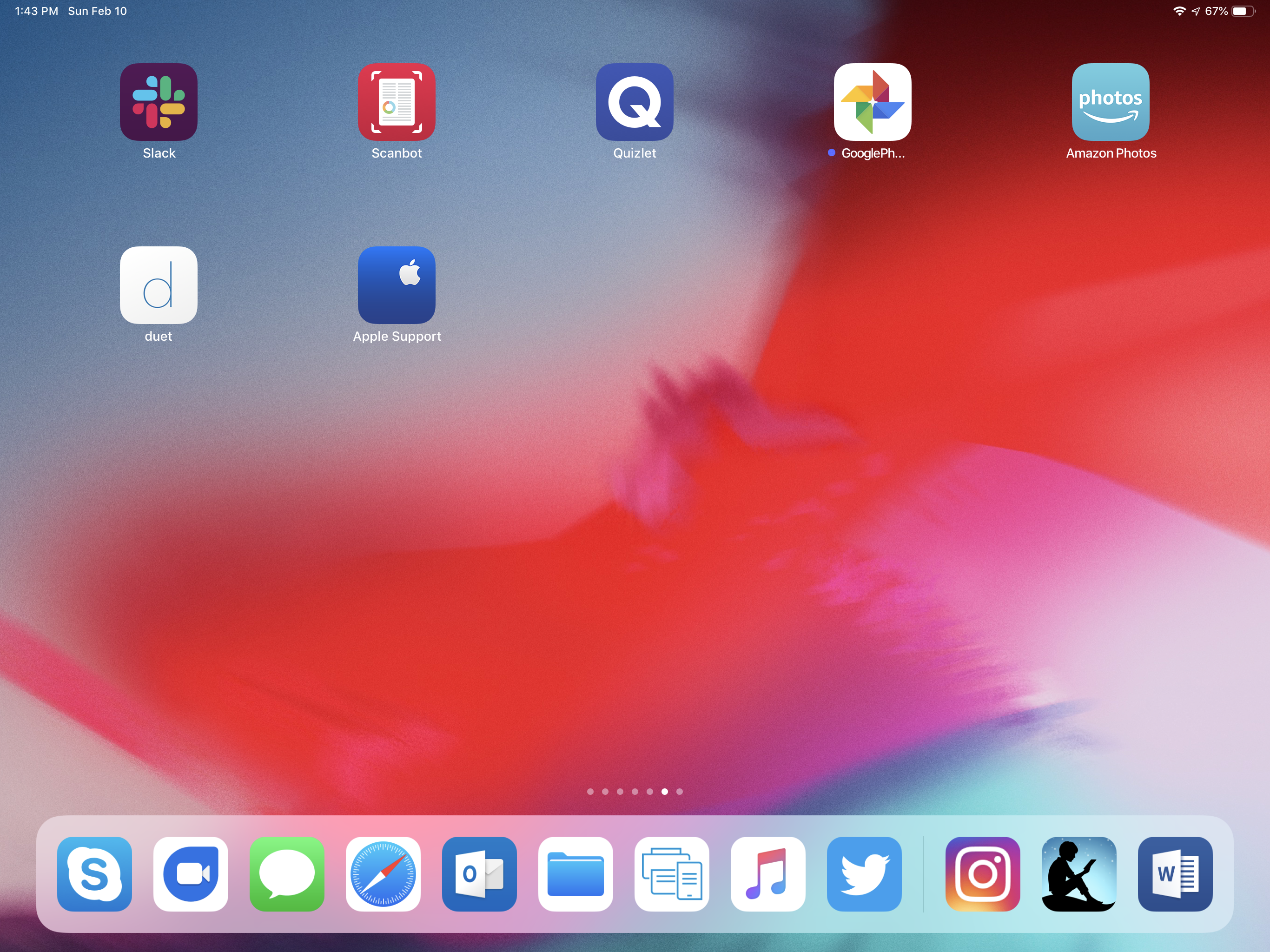Open the Apple Support app
The height and width of the screenshot is (952, 1270).
[396, 285]
